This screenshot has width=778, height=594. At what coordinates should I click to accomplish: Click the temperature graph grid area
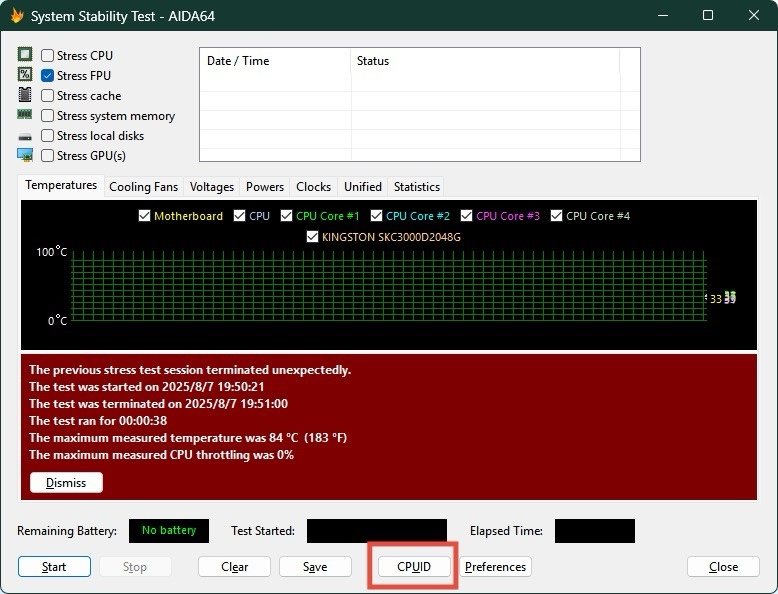pyautogui.click(x=389, y=286)
